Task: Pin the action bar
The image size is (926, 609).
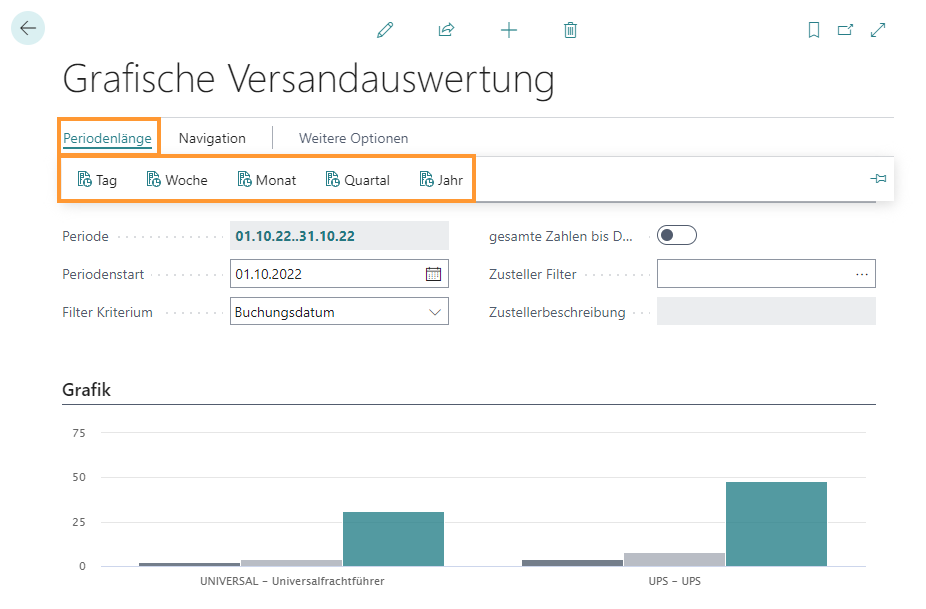Action: (878, 179)
